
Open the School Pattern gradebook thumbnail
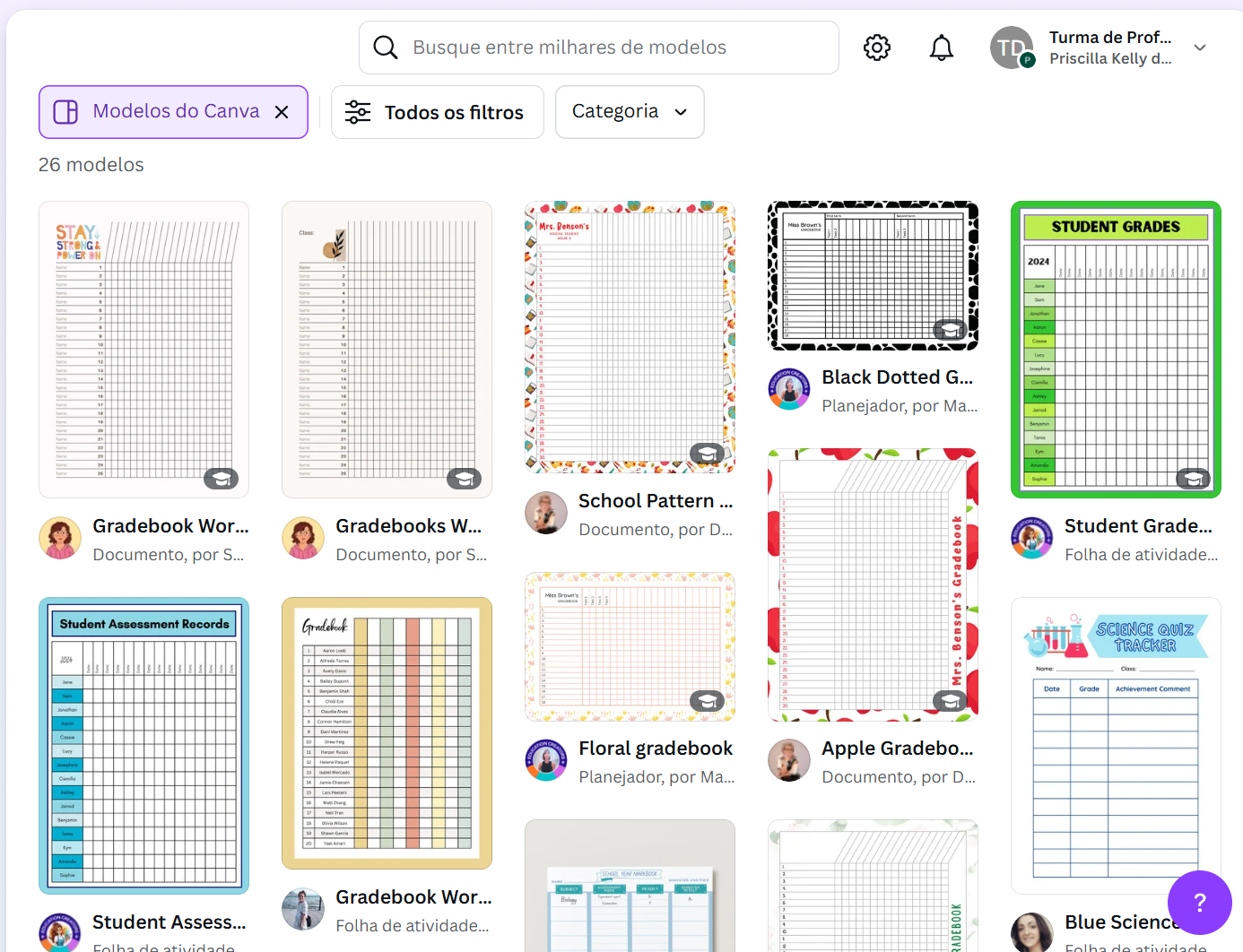pos(630,337)
